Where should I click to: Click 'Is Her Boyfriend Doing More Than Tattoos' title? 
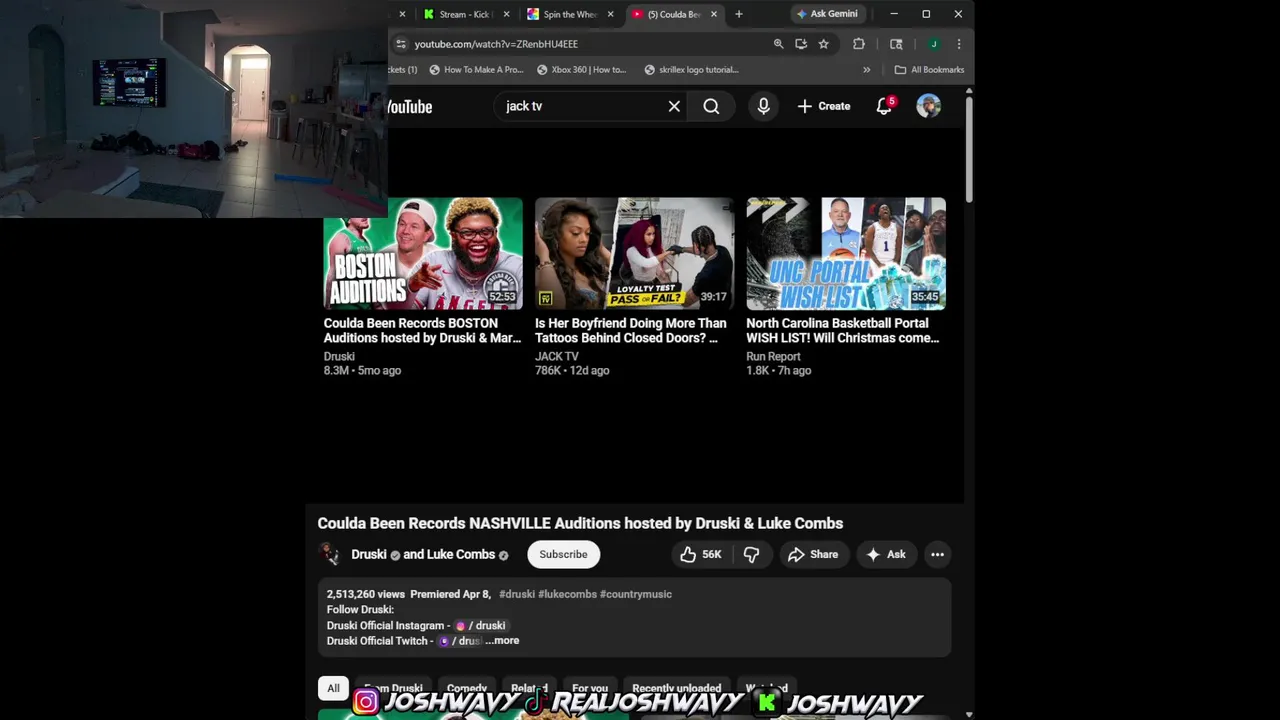631,331
